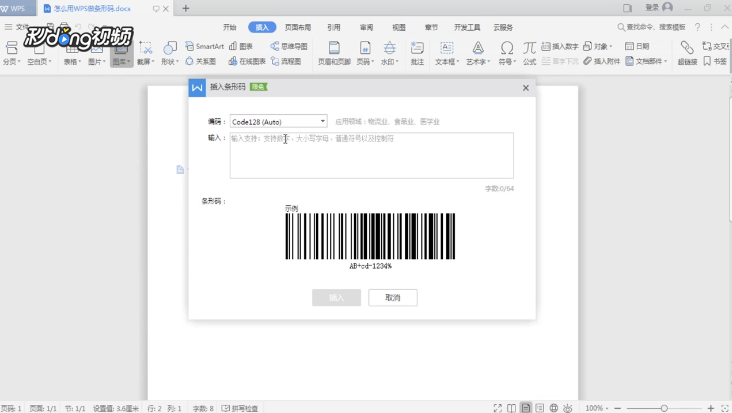Click the search commands (查找命令) box
This screenshot has width=732, height=413.
[652, 27]
